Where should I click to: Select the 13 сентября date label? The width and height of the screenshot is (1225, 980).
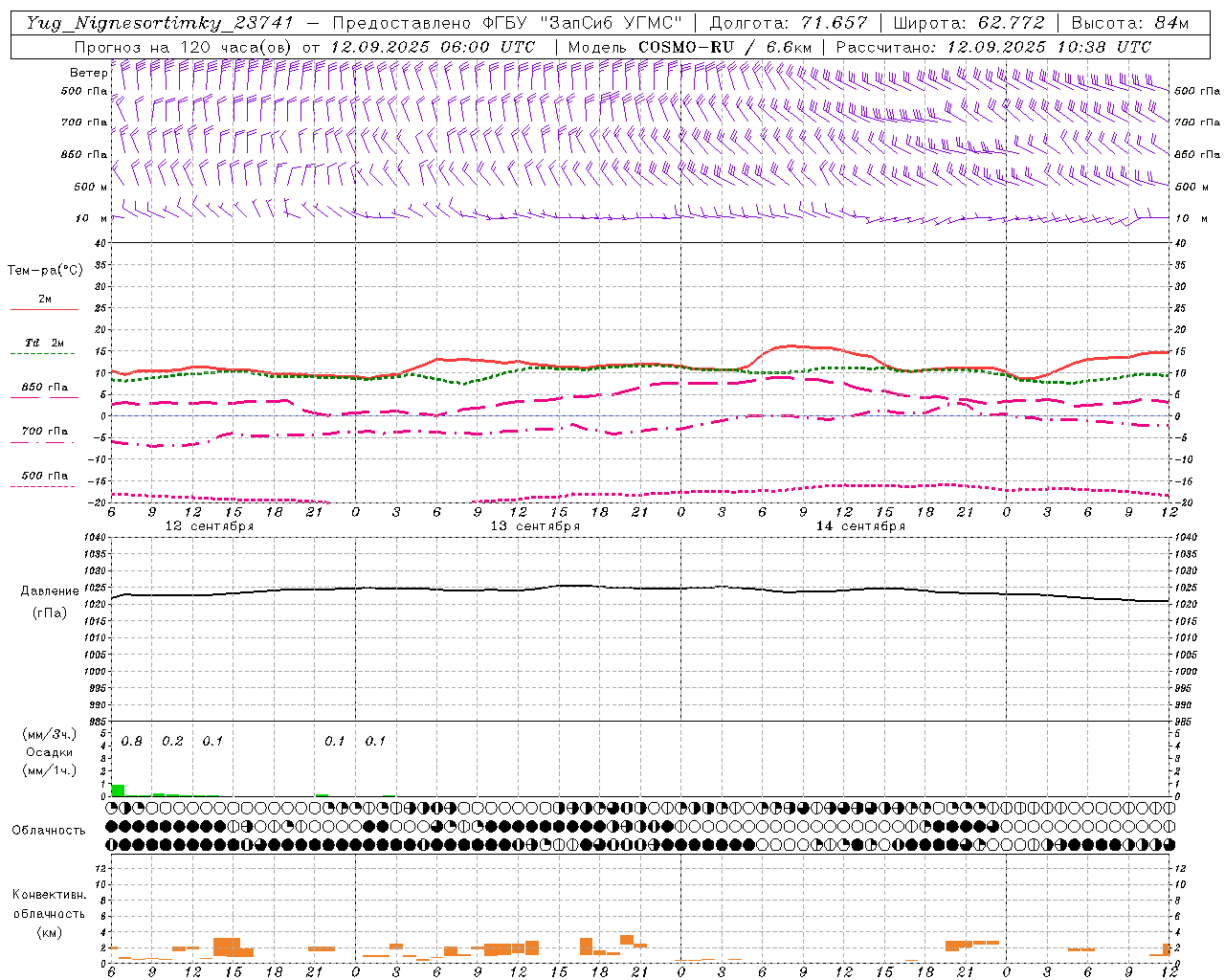click(535, 526)
